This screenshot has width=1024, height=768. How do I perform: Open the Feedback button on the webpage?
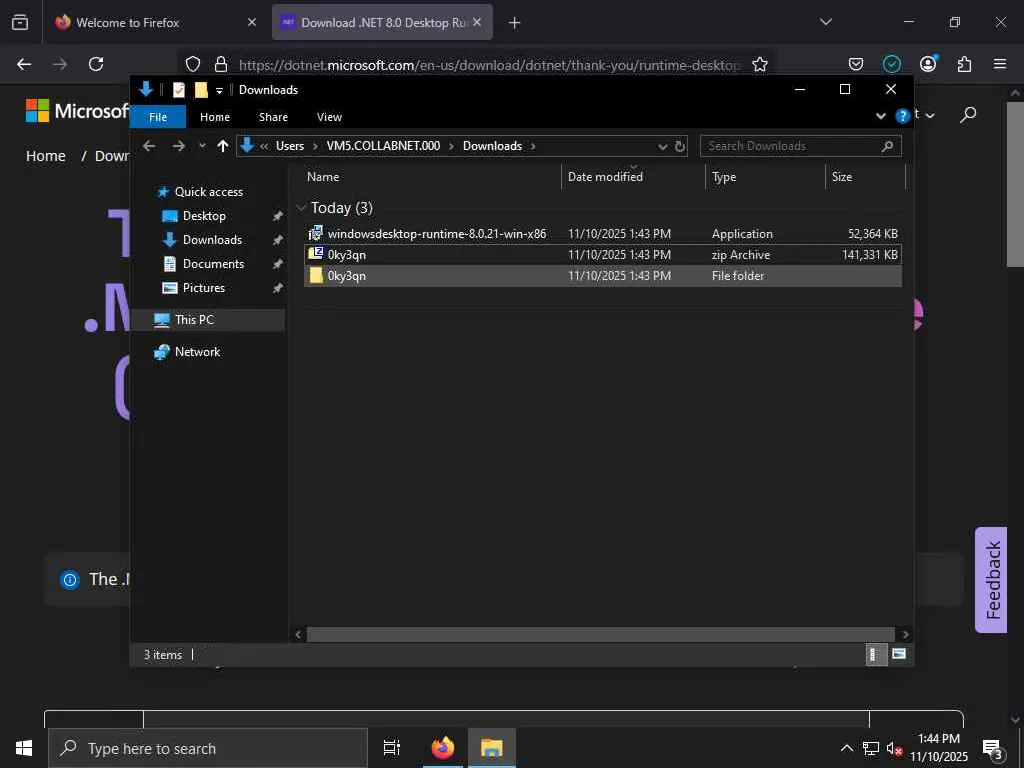pos(992,580)
